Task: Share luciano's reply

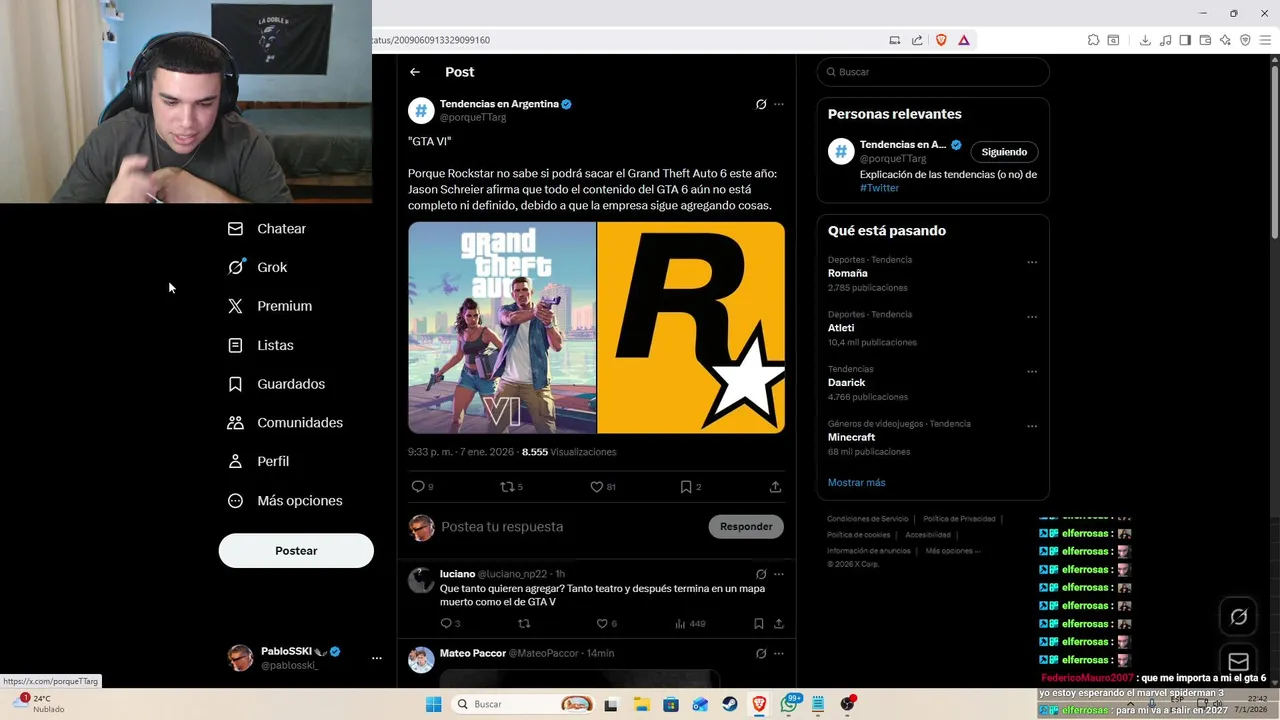Action: (x=778, y=624)
